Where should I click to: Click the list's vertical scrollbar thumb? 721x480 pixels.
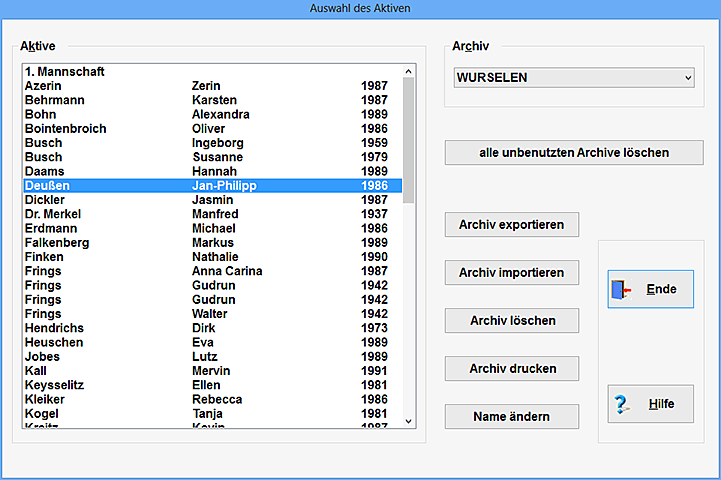point(408,140)
